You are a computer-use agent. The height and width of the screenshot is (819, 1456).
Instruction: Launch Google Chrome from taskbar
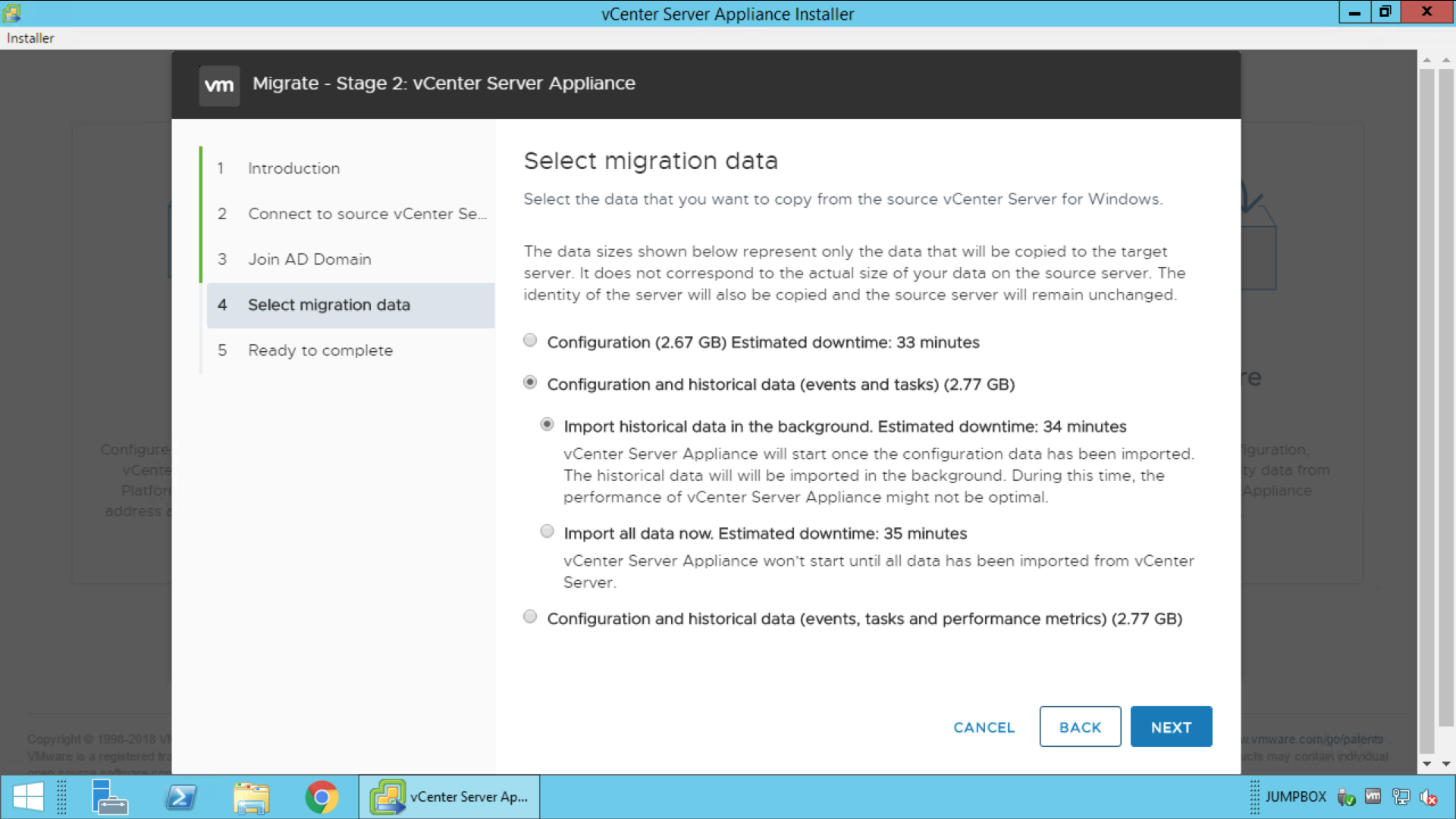point(322,797)
